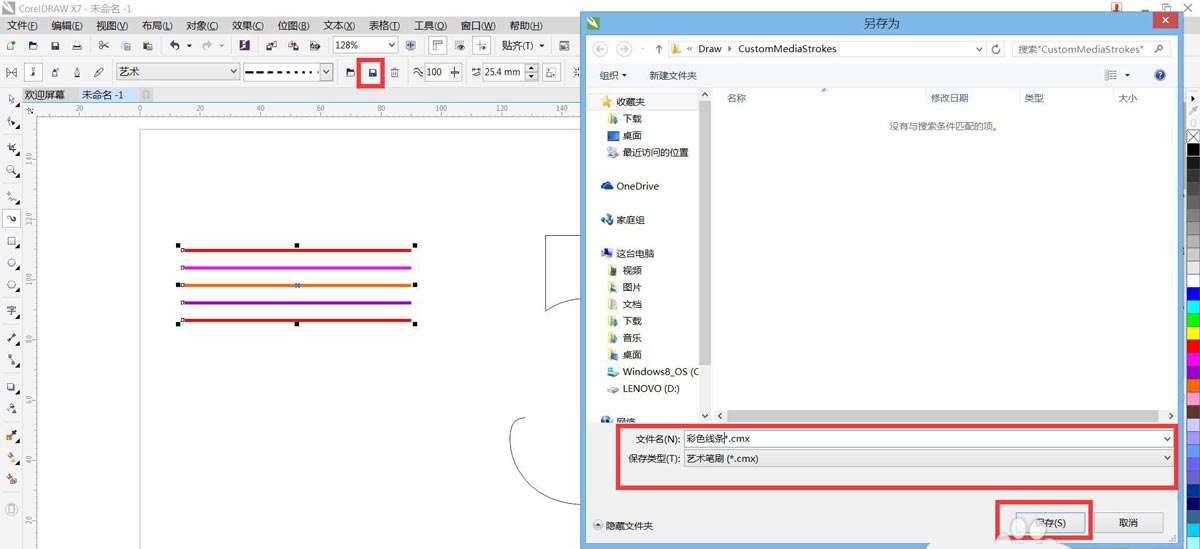The height and width of the screenshot is (549, 1200).
Task: Click the scissors cut icon
Action: [x=103, y=46]
